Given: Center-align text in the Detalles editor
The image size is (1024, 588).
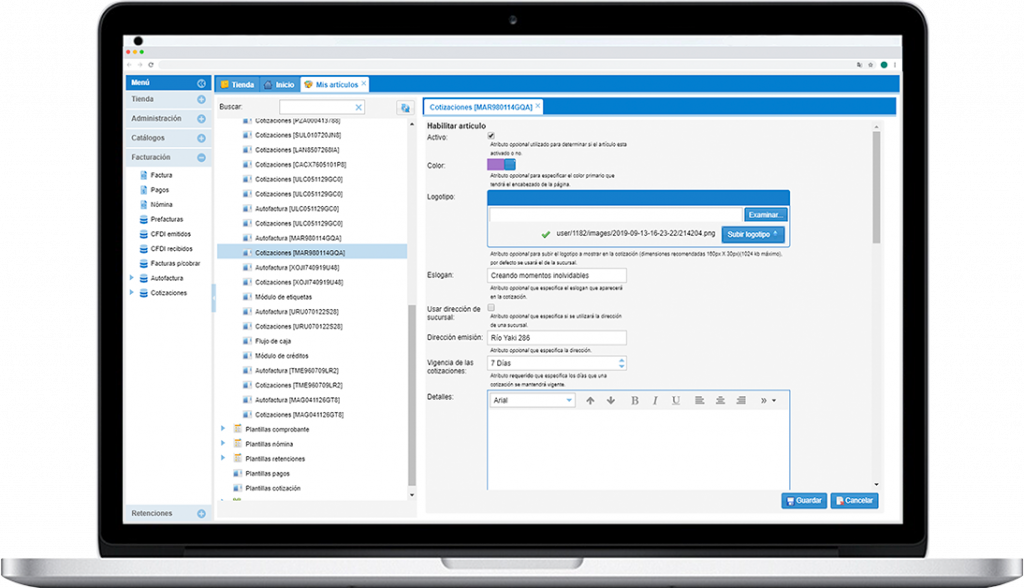Looking at the screenshot, I should (719, 400).
